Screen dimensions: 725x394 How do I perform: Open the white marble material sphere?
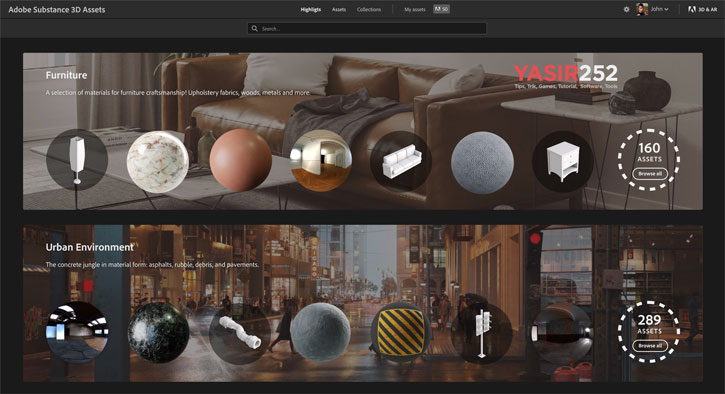pos(158,161)
